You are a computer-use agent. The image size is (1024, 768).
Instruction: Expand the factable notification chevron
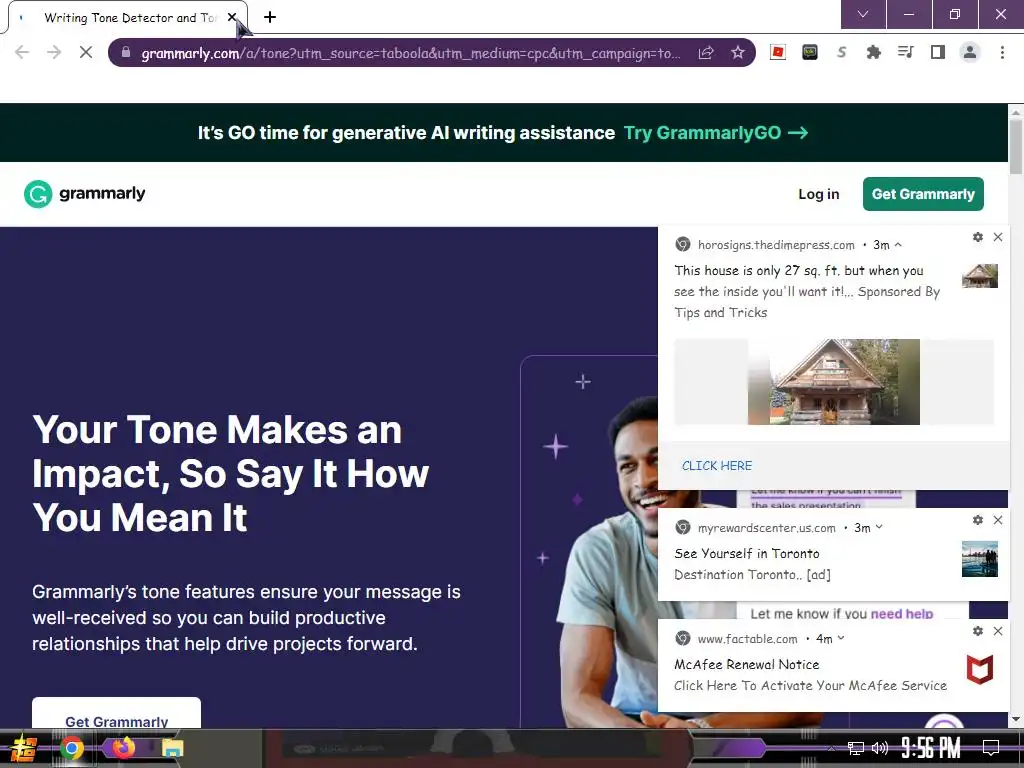[x=841, y=638]
